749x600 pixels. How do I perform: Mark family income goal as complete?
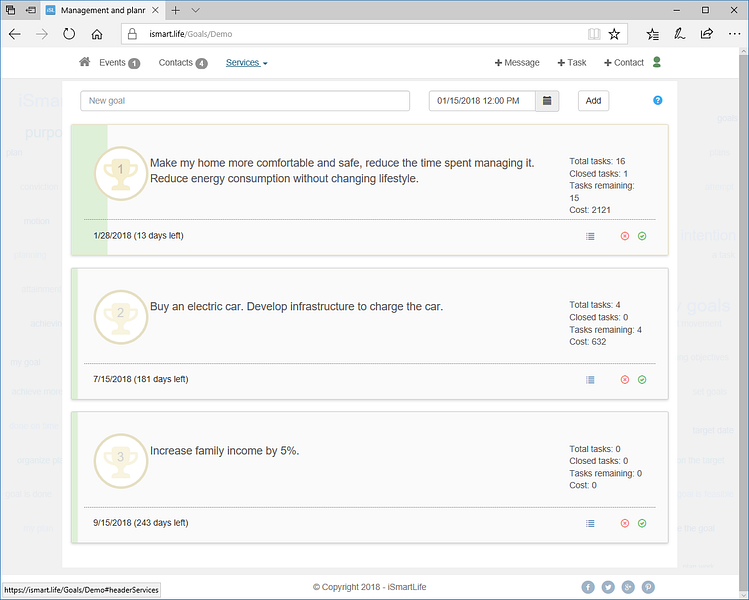click(x=642, y=524)
